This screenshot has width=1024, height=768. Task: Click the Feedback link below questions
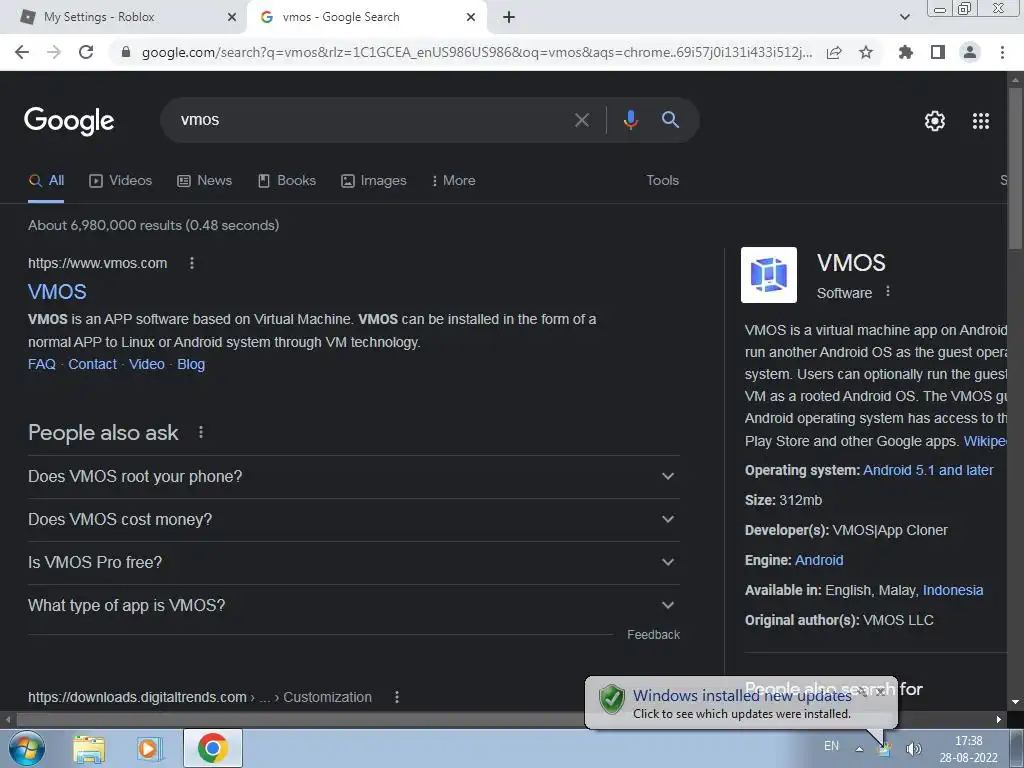coord(653,635)
